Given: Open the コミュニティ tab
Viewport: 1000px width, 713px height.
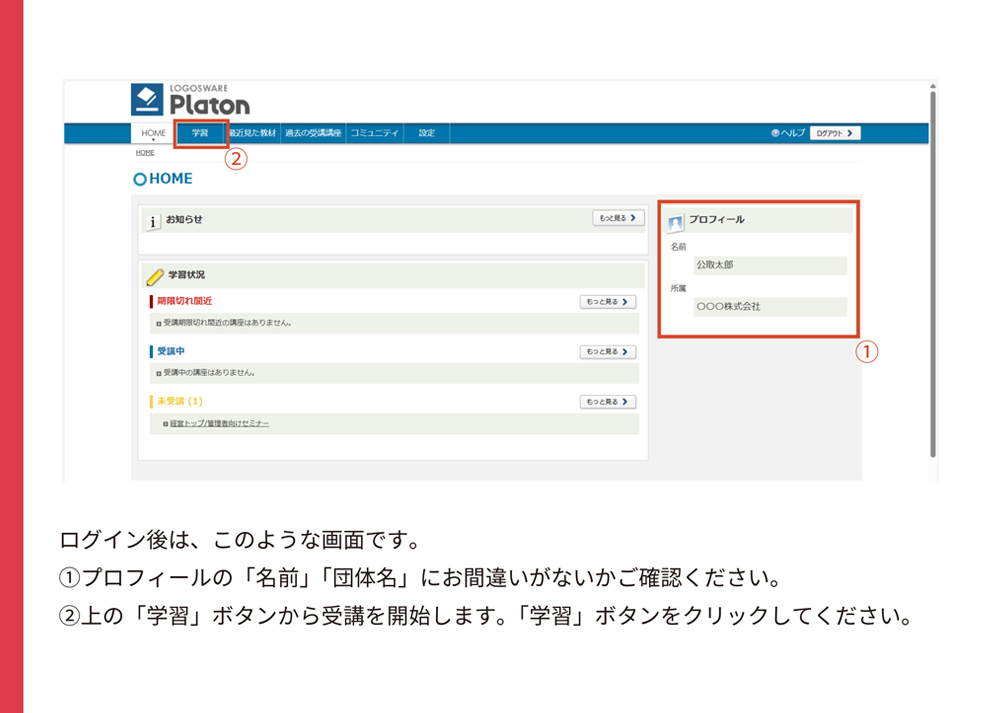Looking at the screenshot, I should pos(374,133).
